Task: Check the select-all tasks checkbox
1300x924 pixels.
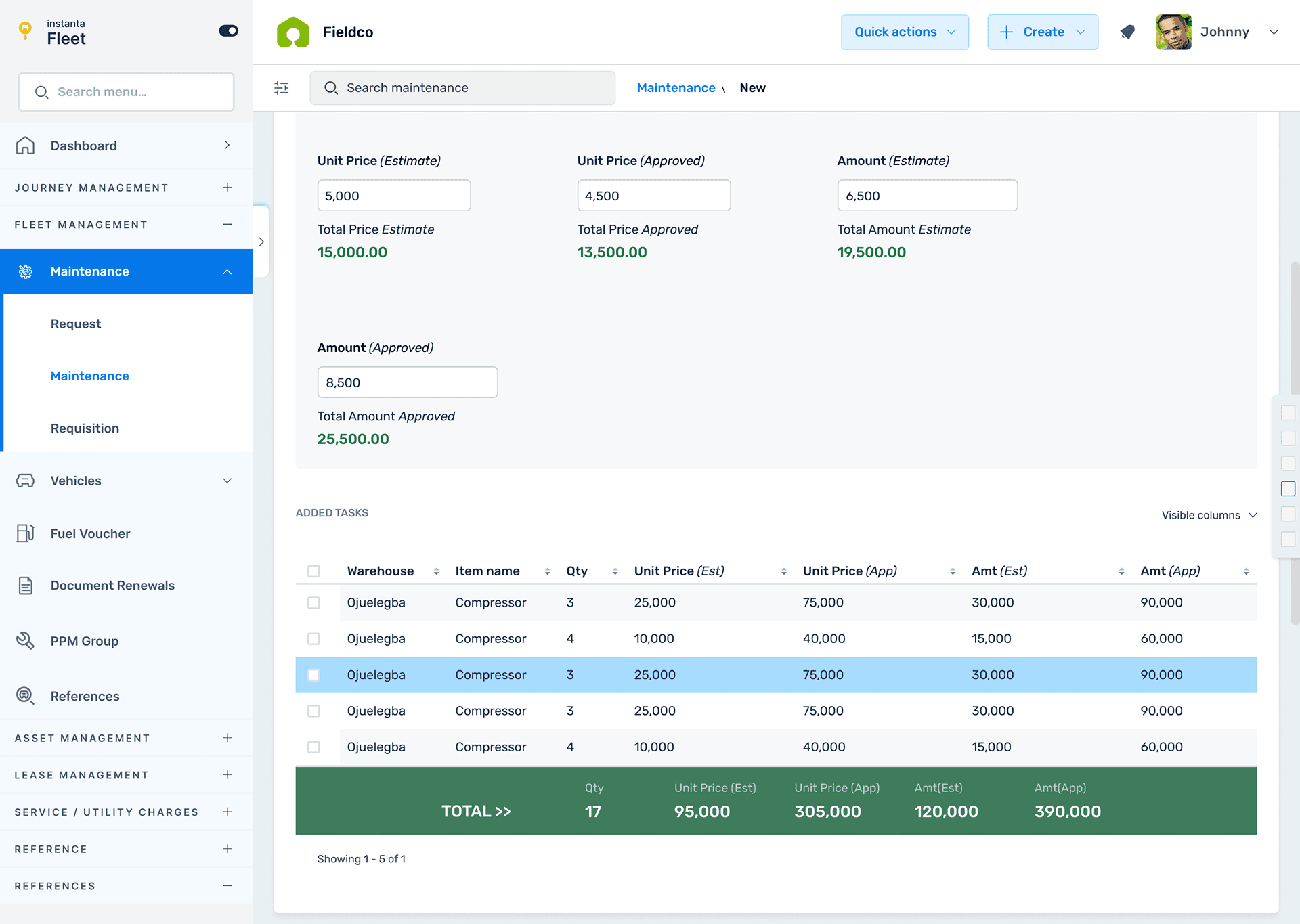Action: pyautogui.click(x=313, y=571)
